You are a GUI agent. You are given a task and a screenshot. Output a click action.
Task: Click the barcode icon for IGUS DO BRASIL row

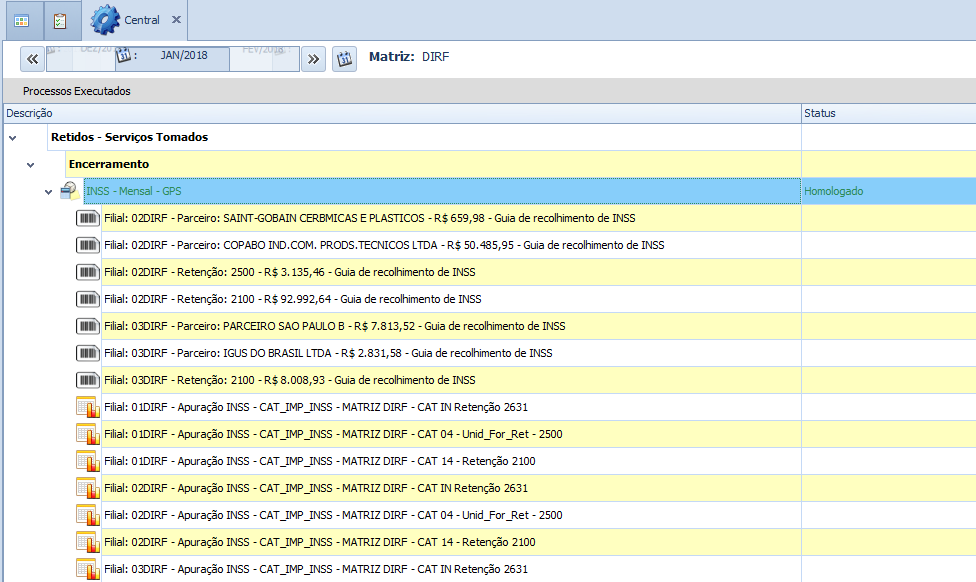coord(88,353)
